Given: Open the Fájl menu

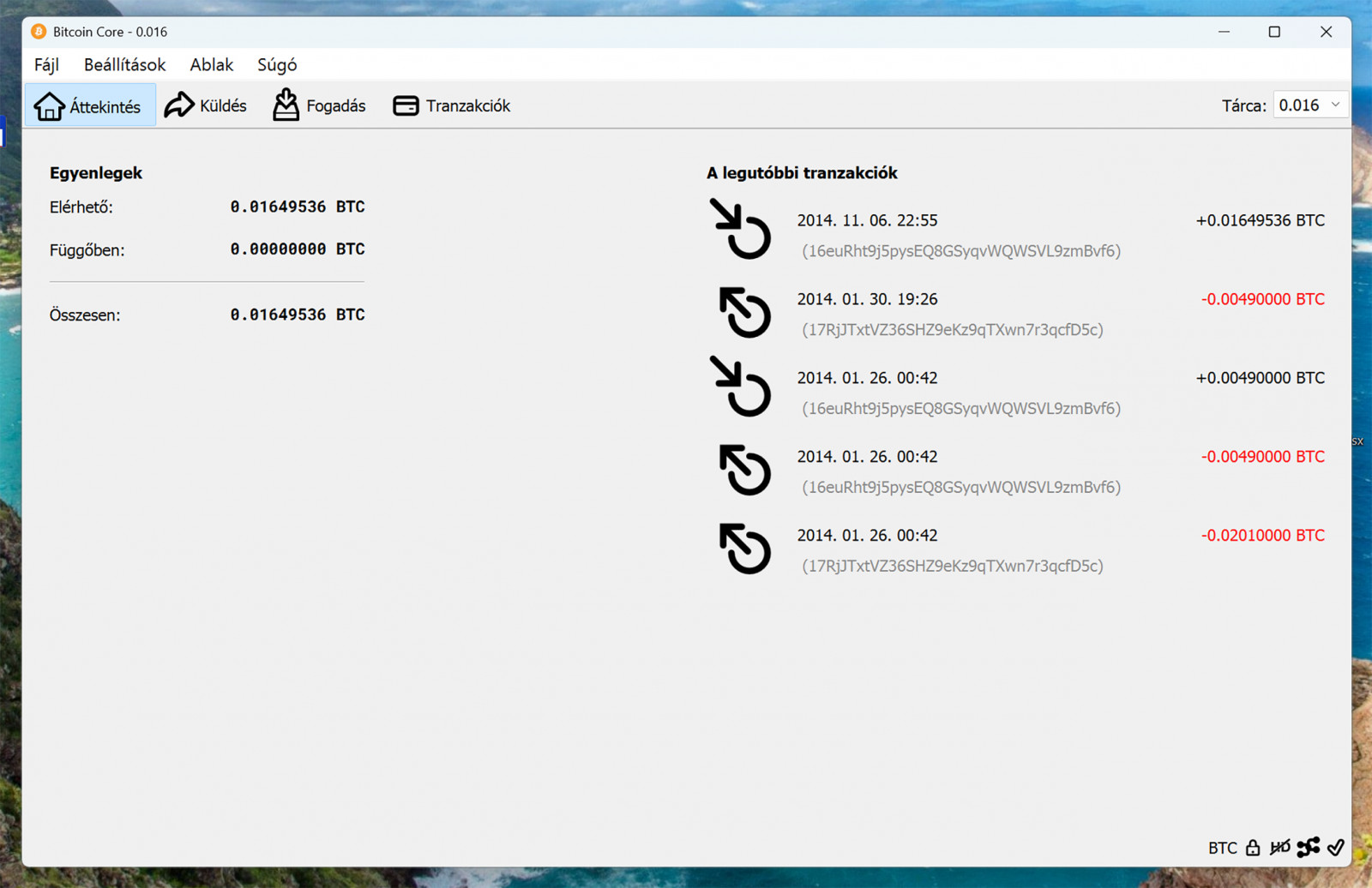Looking at the screenshot, I should click(46, 65).
